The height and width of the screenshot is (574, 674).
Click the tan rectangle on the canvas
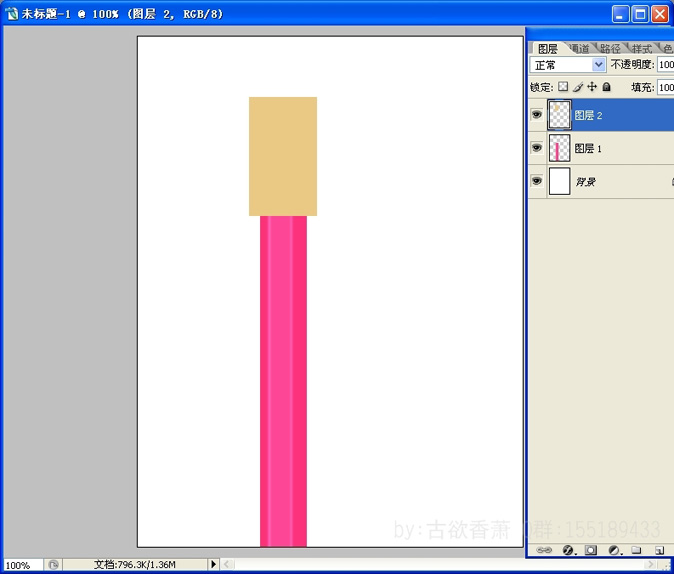pos(283,156)
